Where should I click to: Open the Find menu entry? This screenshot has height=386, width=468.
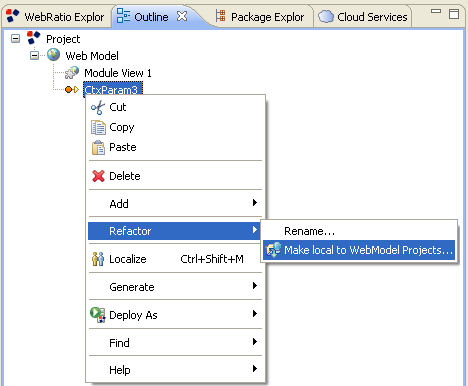click(x=175, y=343)
